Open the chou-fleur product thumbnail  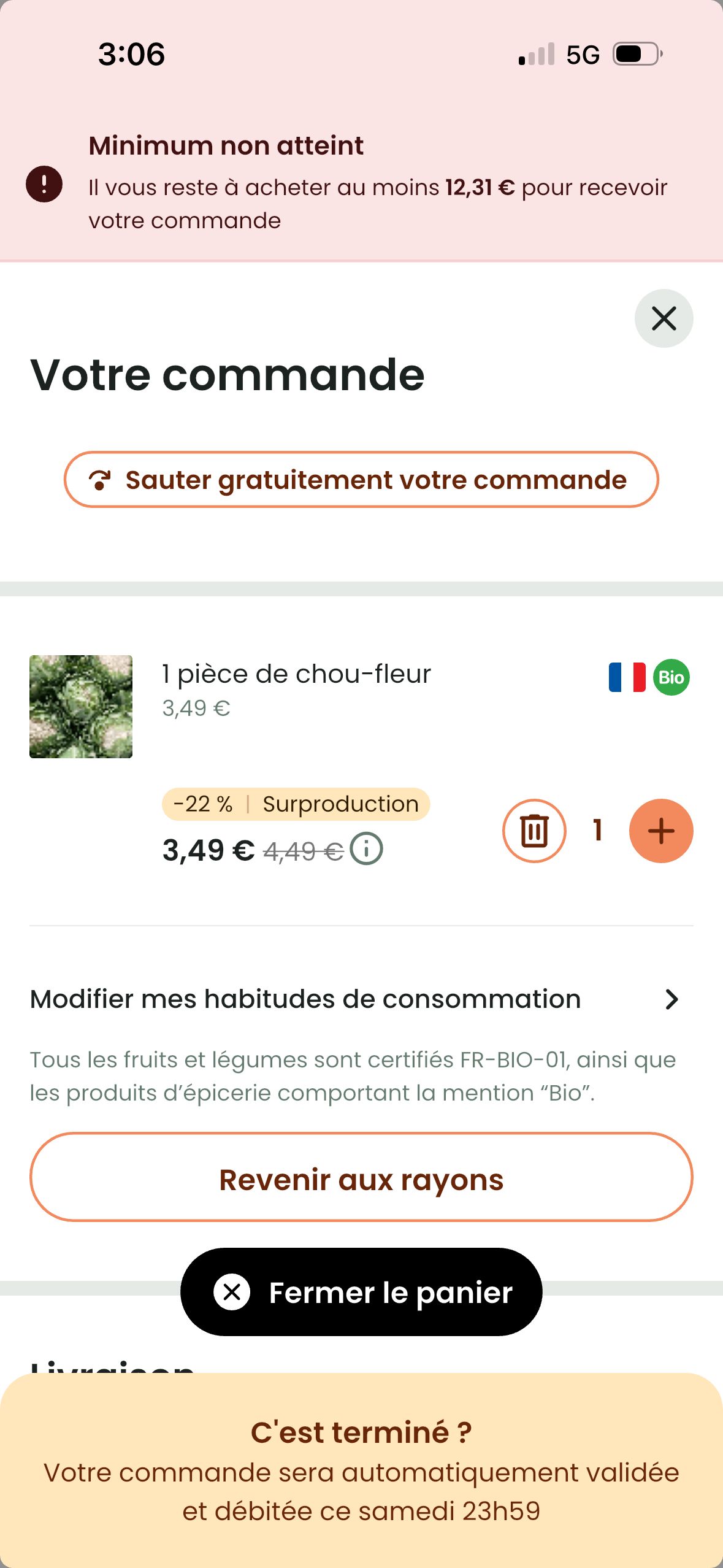point(81,707)
